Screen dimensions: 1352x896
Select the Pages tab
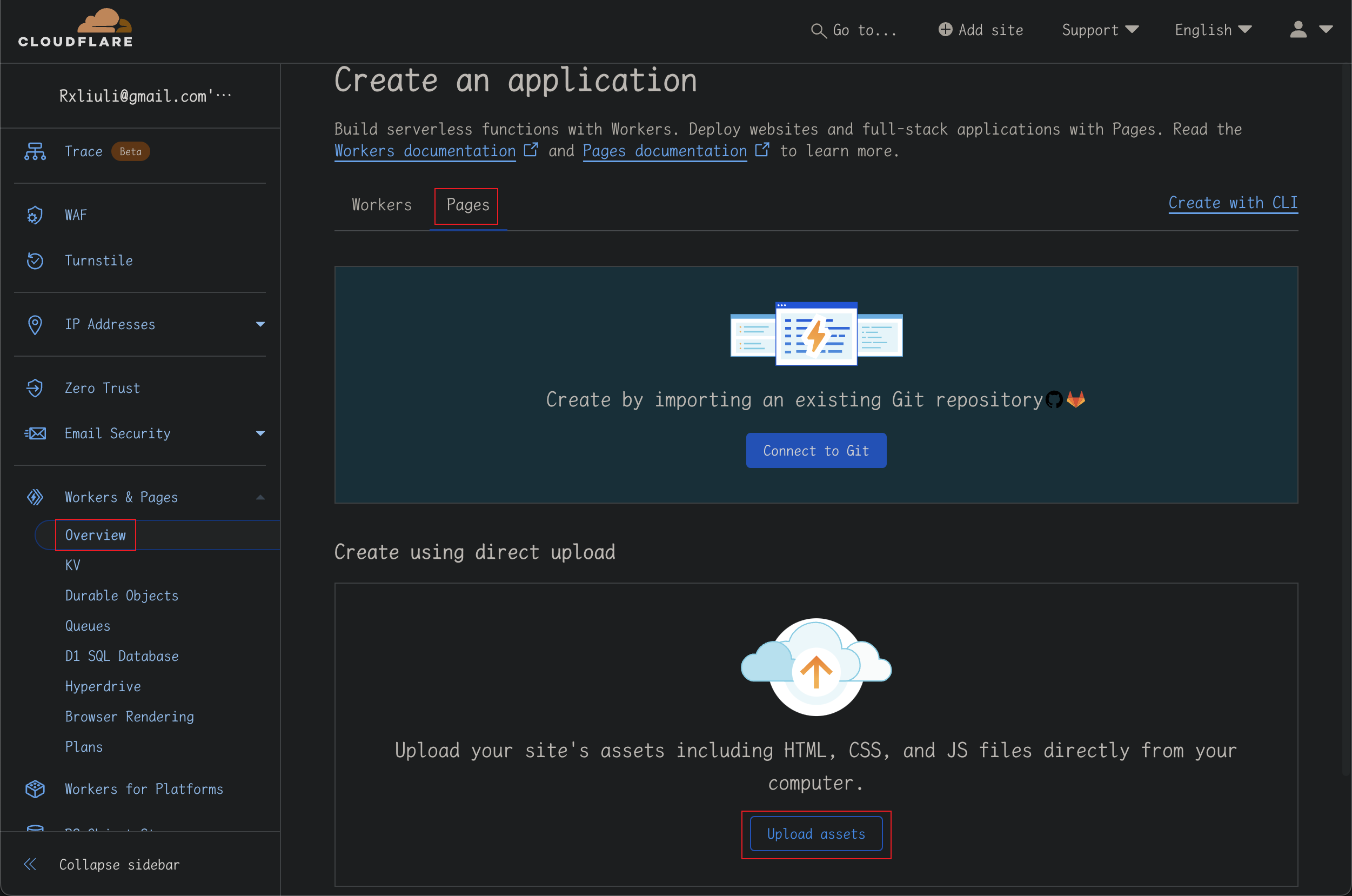[467, 205]
